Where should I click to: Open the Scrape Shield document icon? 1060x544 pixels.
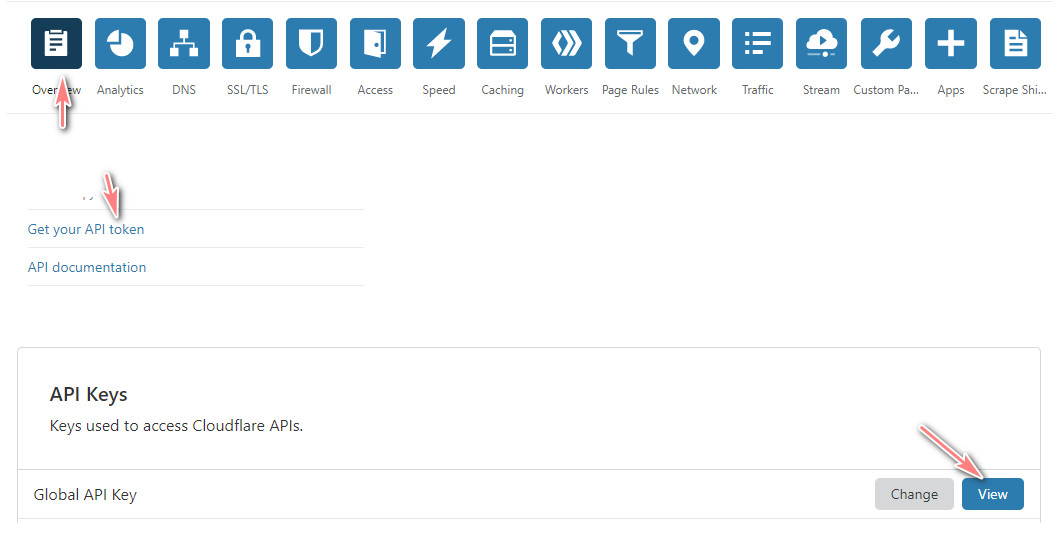[1014, 44]
